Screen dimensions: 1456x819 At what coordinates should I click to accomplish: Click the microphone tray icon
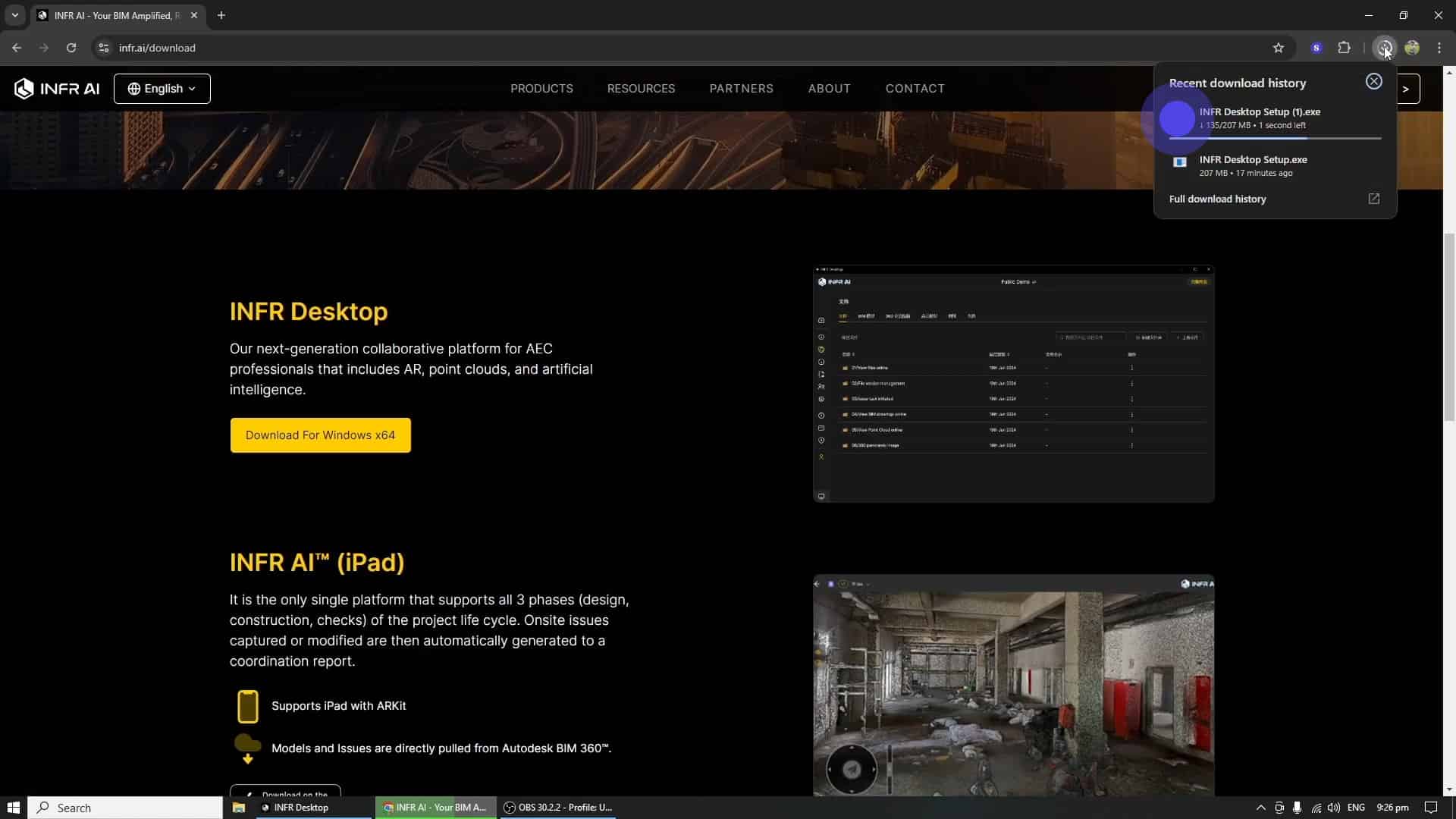[x=1298, y=808]
